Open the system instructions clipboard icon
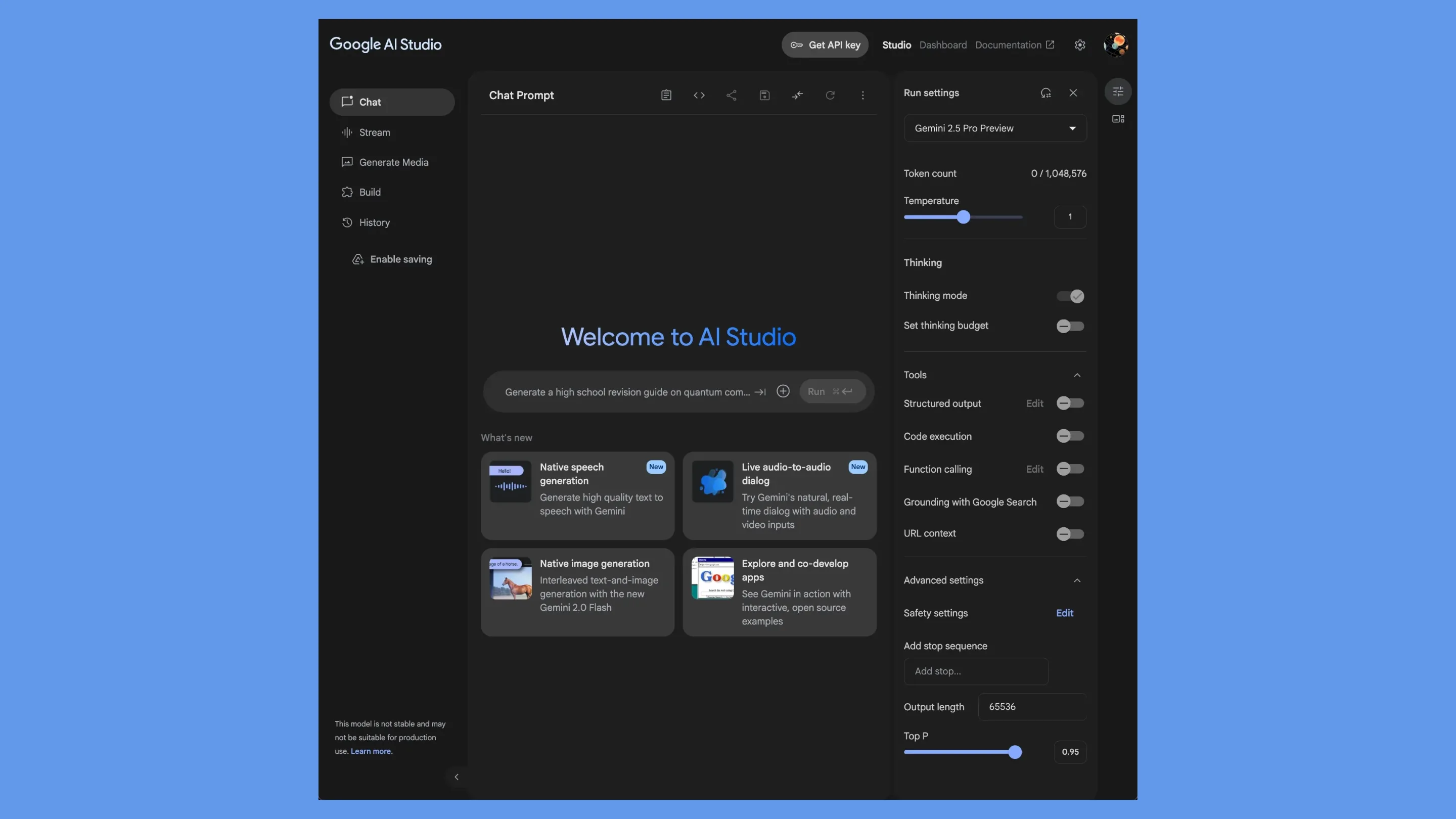The height and width of the screenshot is (819, 1456). 666,95
